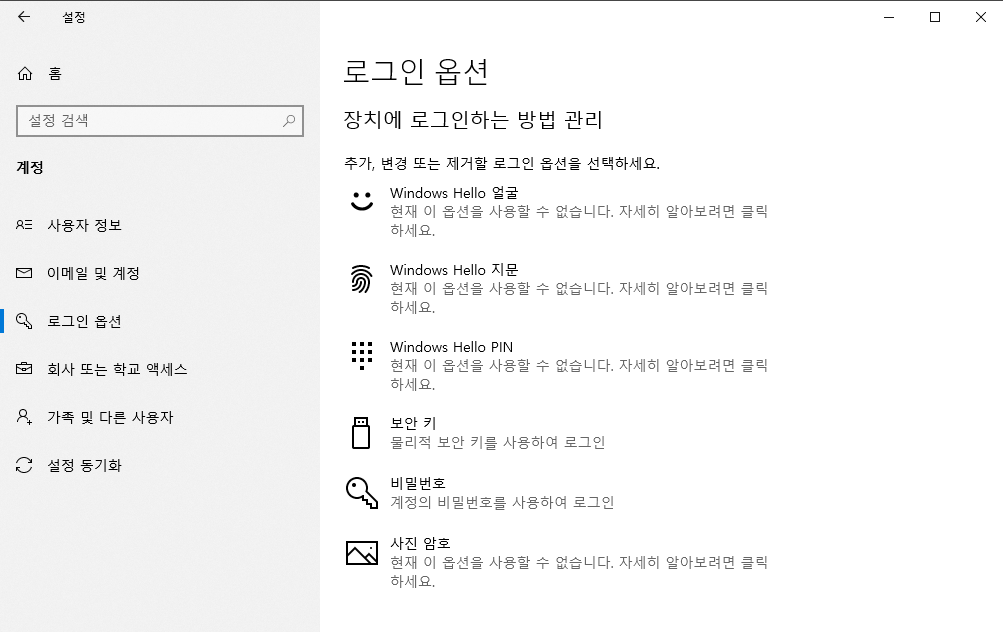Click the Windows Hello face smiley icon
This screenshot has height=632, width=1003.
tap(361, 200)
